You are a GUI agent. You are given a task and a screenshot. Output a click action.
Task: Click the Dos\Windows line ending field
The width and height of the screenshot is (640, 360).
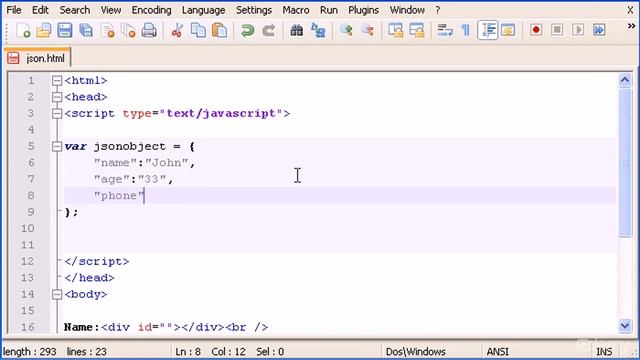point(416,351)
